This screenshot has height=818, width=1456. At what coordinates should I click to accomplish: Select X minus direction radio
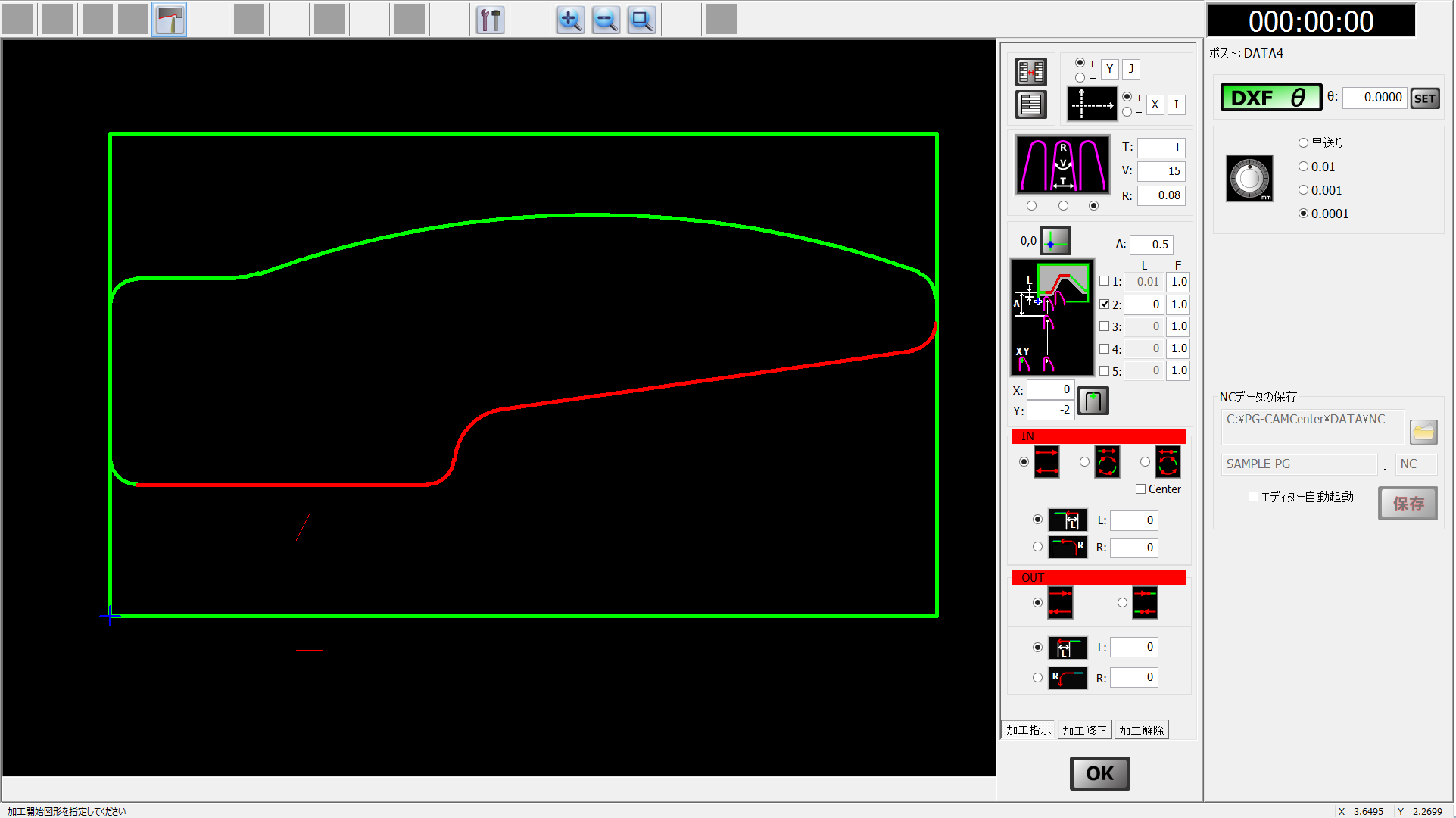coord(1127,112)
